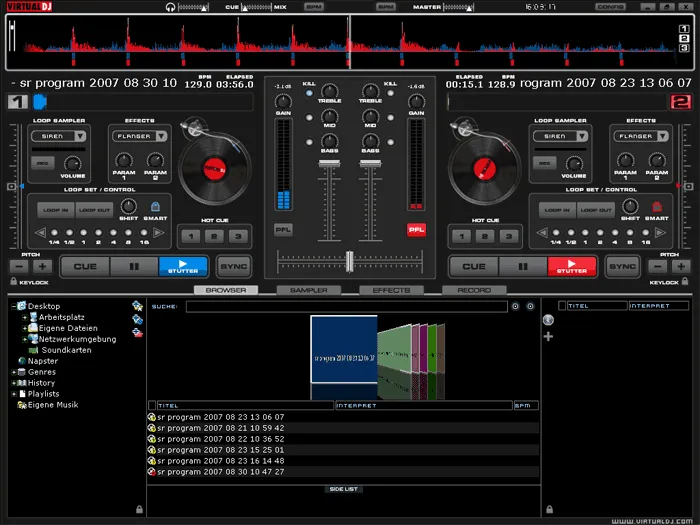This screenshot has width=700, height=525.
Task: Open left deck Siren sampler dropdown
Action: coord(80,136)
